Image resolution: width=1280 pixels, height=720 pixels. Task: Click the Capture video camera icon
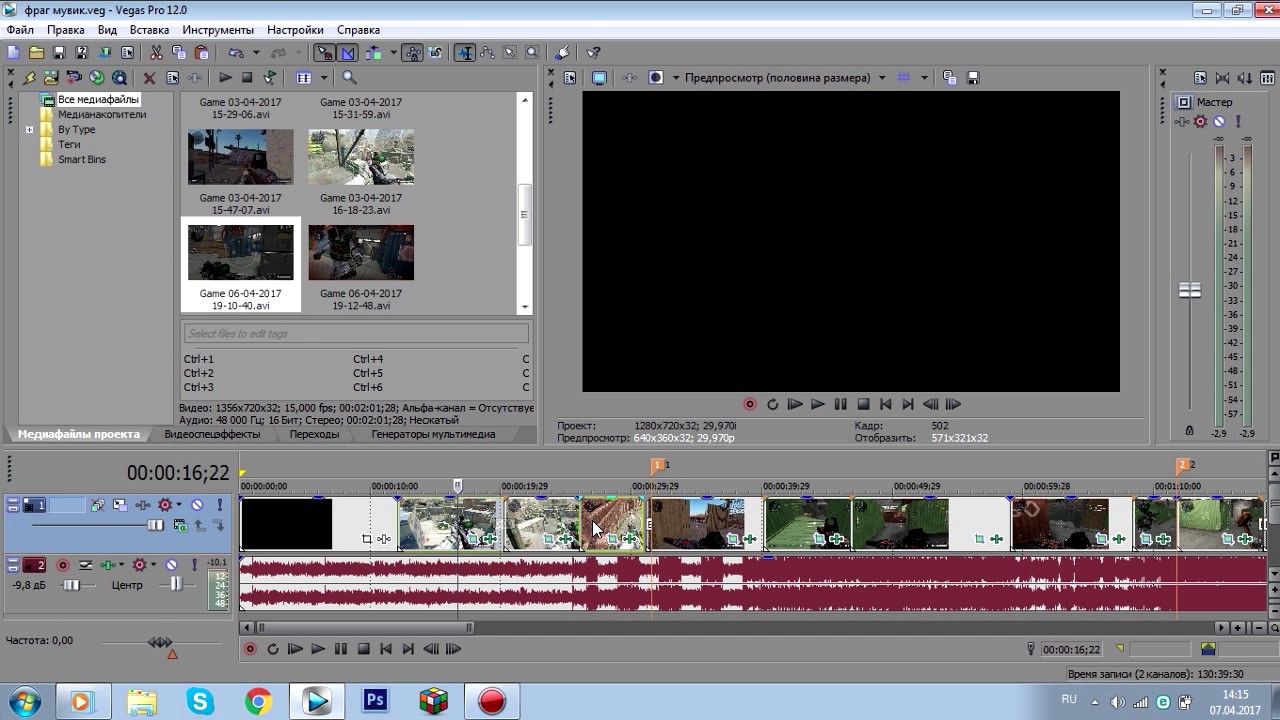73,77
